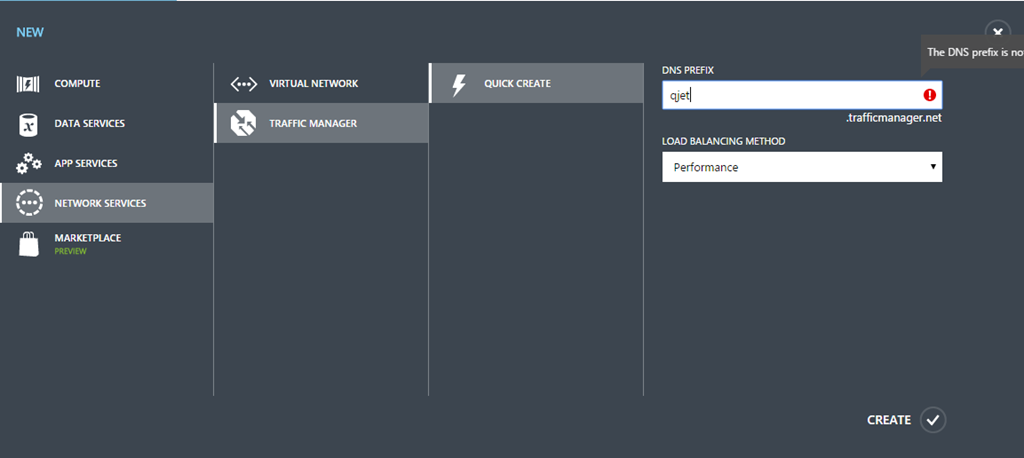
Task: Click the Virtual Network arrows icon
Action: pyautogui.click(x=243, y=84)
